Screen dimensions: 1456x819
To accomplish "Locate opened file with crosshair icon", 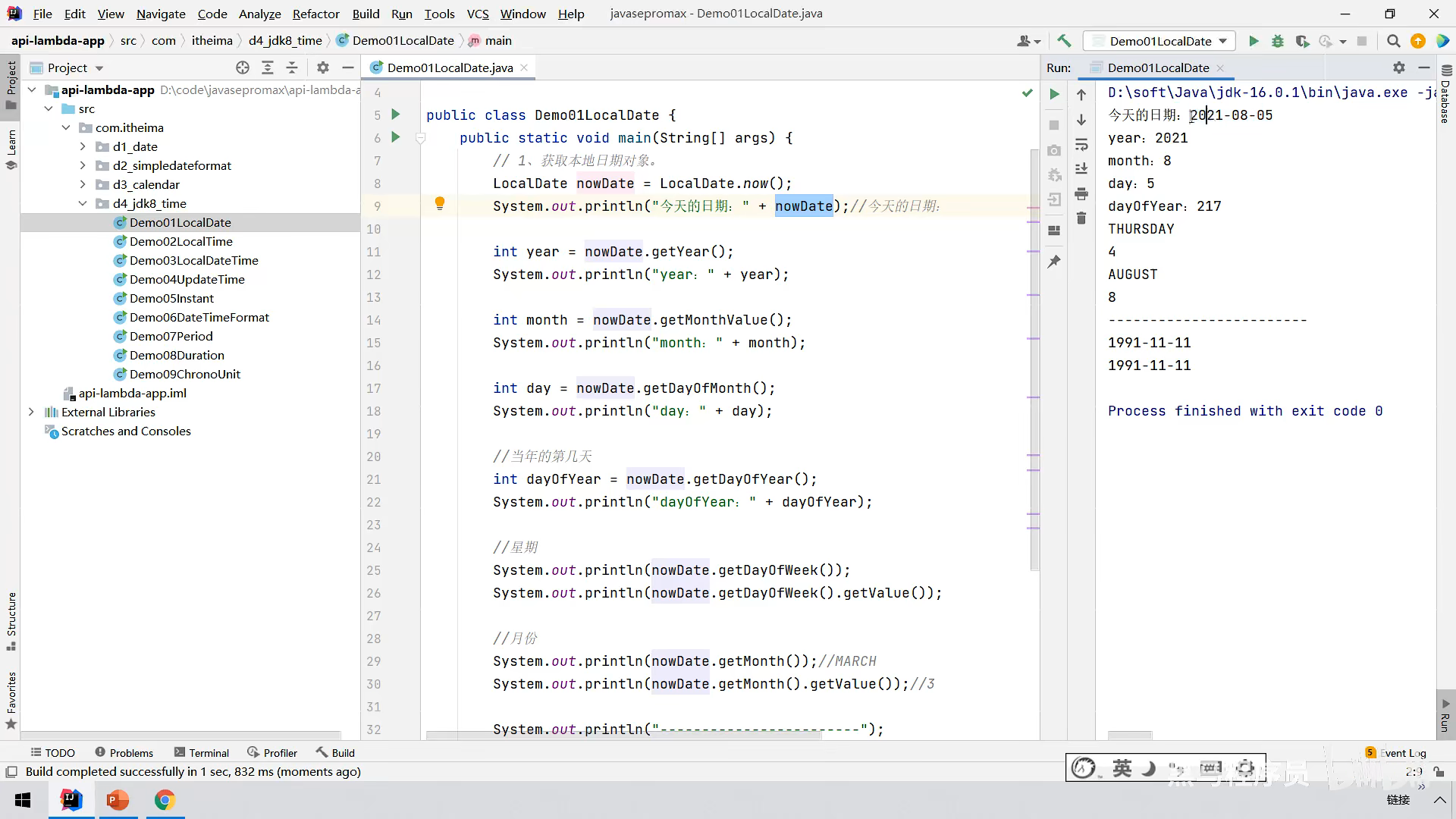I will [243, 67].
